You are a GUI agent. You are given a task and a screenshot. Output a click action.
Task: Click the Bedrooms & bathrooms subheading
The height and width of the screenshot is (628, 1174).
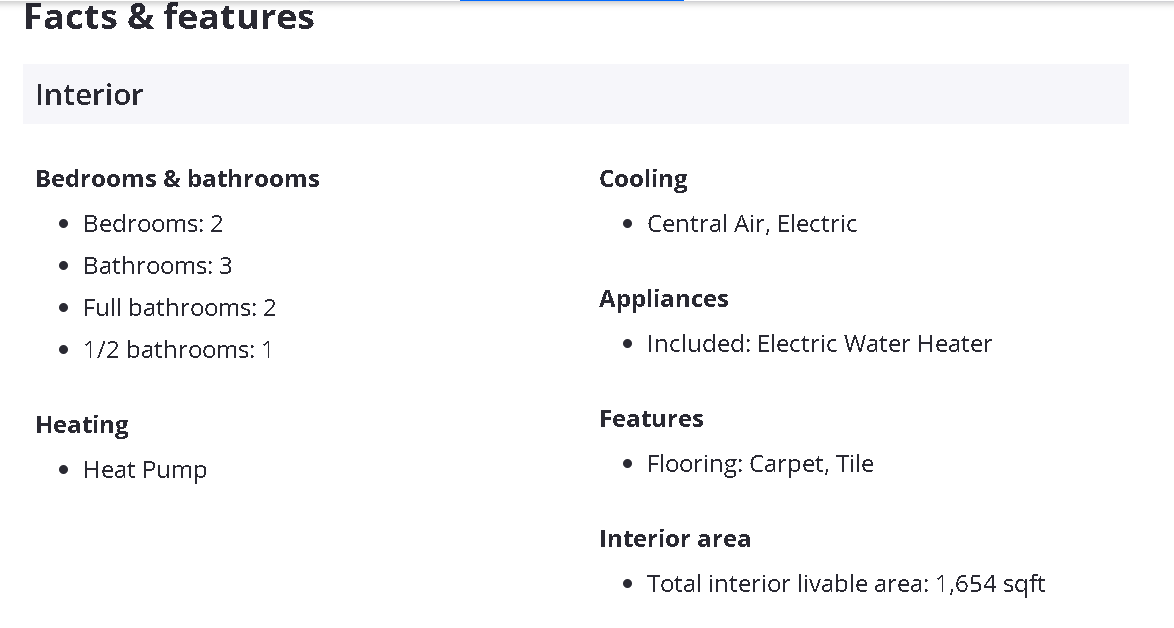coord(177,179)
